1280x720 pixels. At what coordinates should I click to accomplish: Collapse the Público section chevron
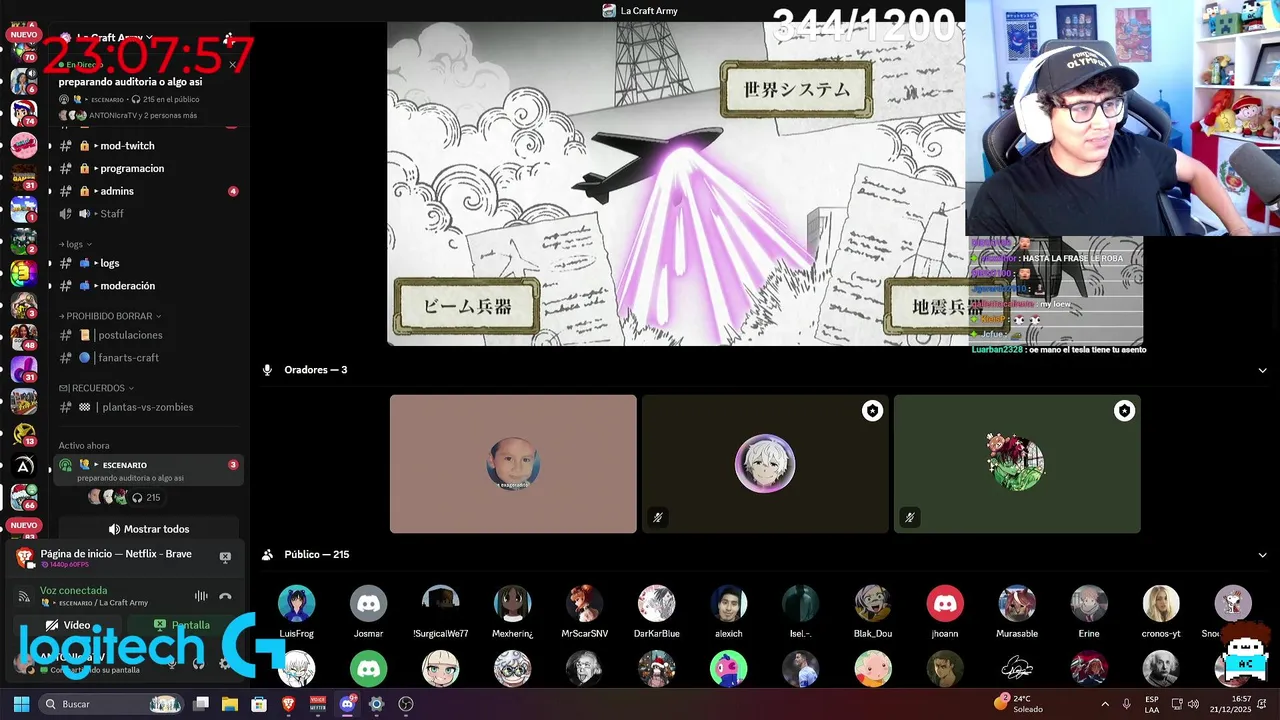[1262, 555]
